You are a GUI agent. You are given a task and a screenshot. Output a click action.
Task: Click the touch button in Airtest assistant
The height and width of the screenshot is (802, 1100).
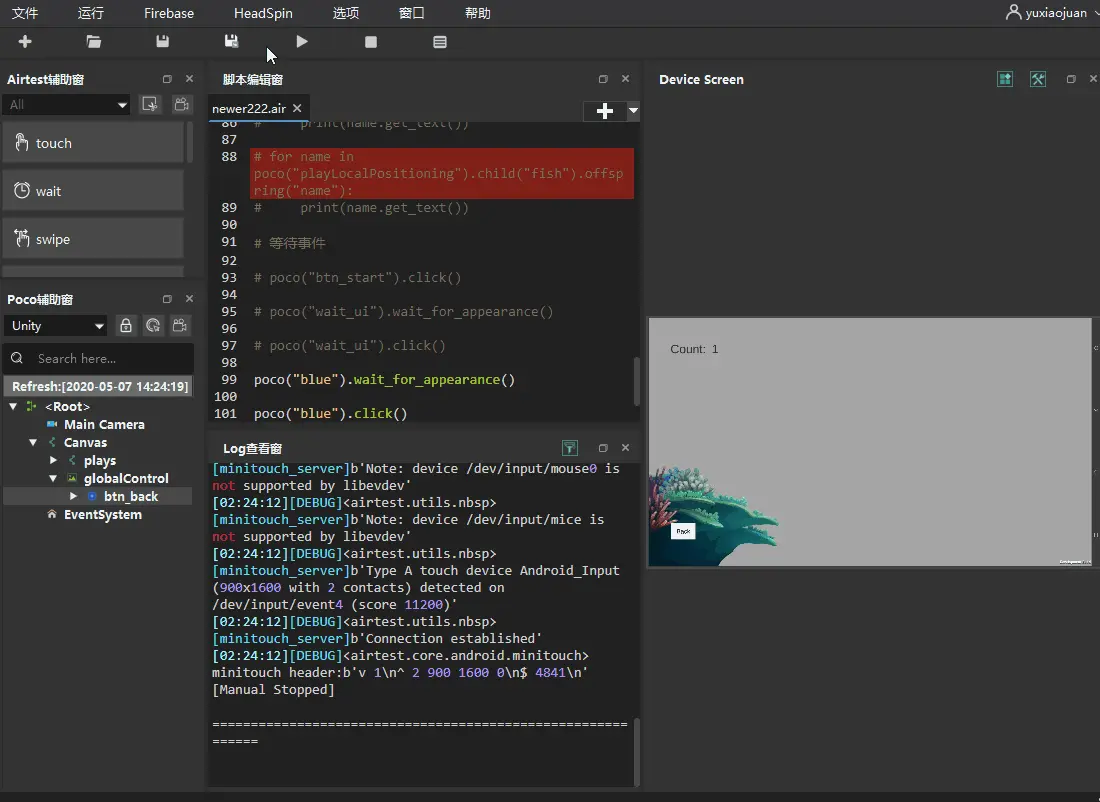click(94, 143)
